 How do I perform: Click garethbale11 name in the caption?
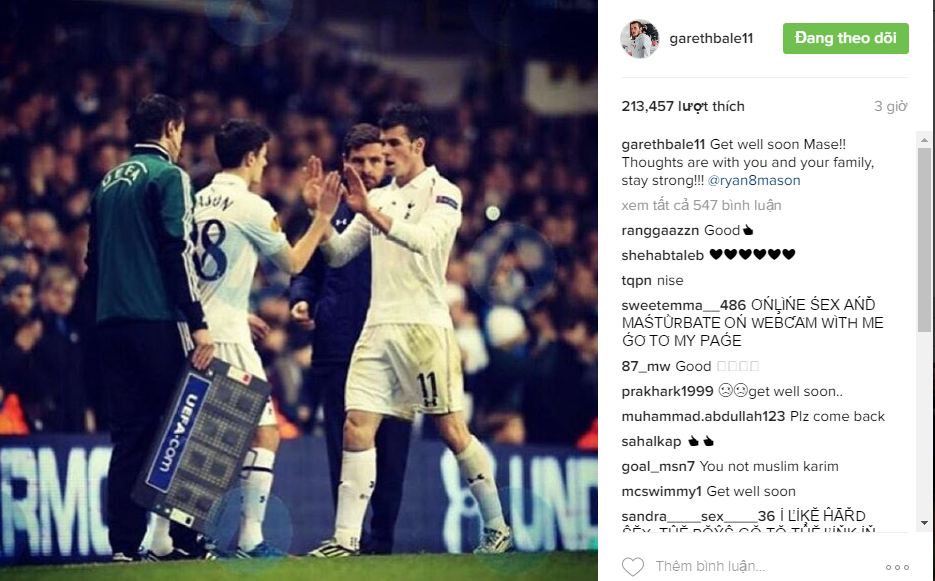click(663, 144)
